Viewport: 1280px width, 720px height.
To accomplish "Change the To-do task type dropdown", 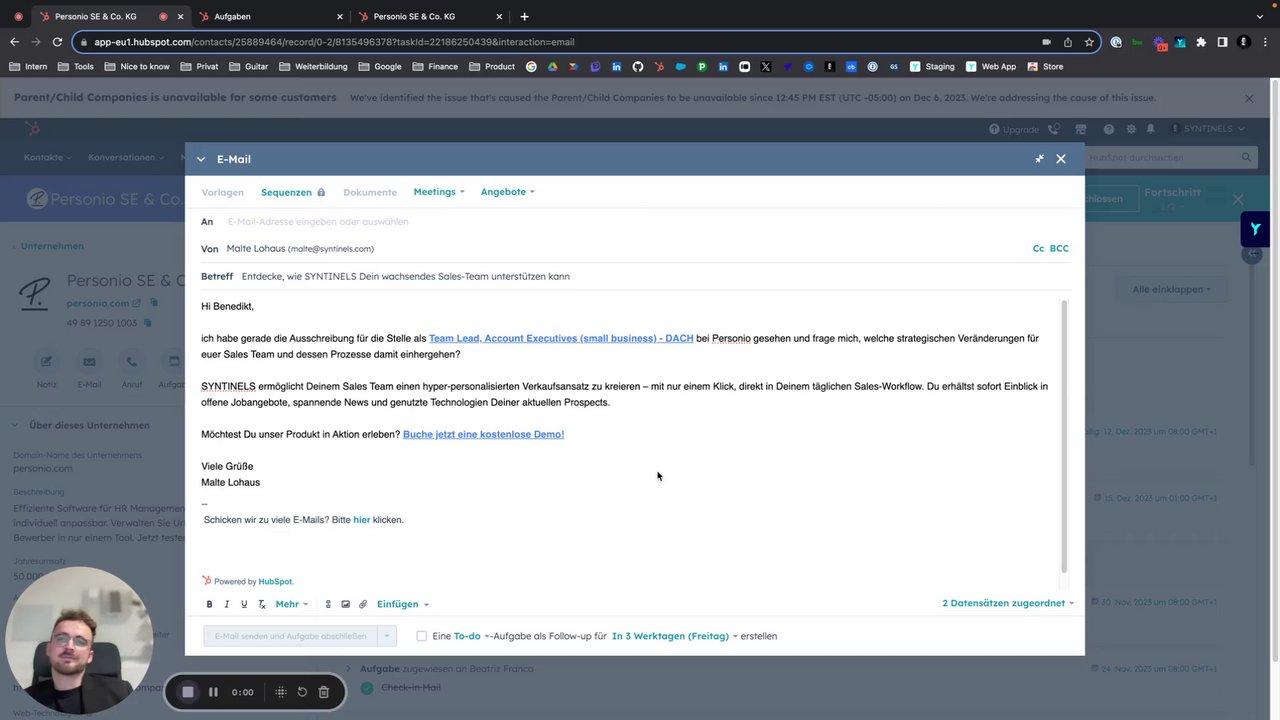I will (472, 636).
